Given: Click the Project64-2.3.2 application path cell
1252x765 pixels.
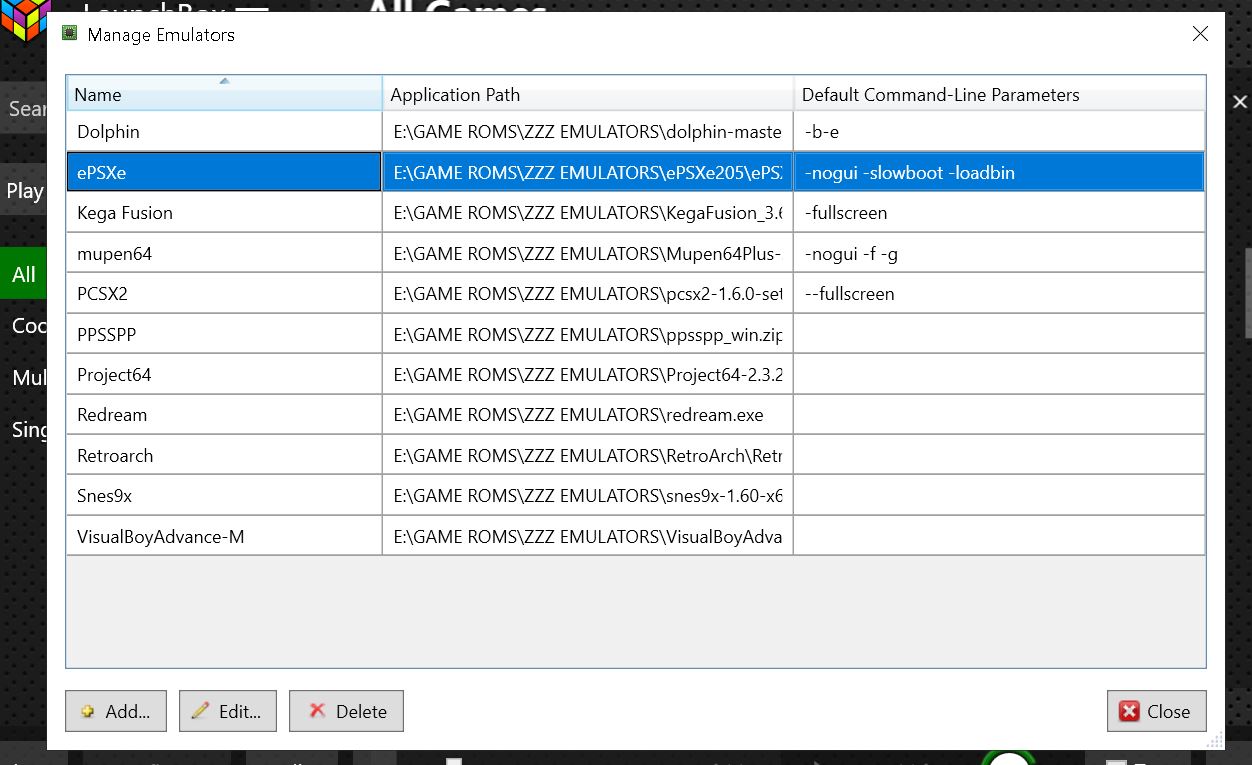Looking at the screenshot, I should coord(588,375).
